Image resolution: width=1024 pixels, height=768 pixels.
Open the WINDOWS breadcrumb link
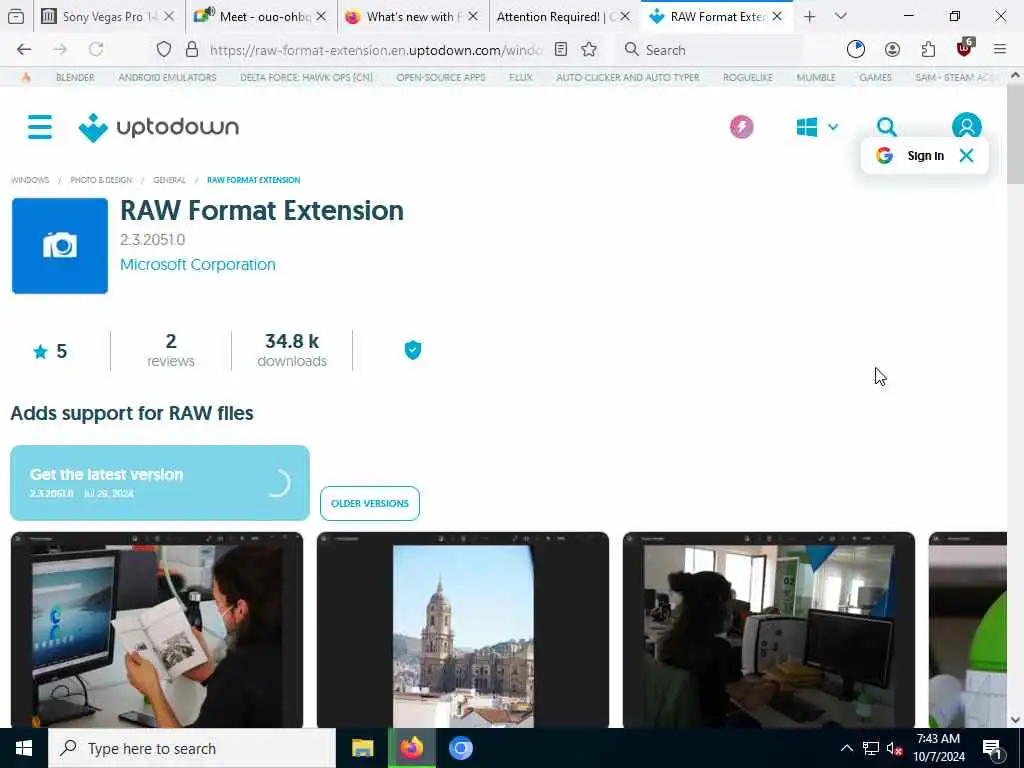click(x=30, y=180)
